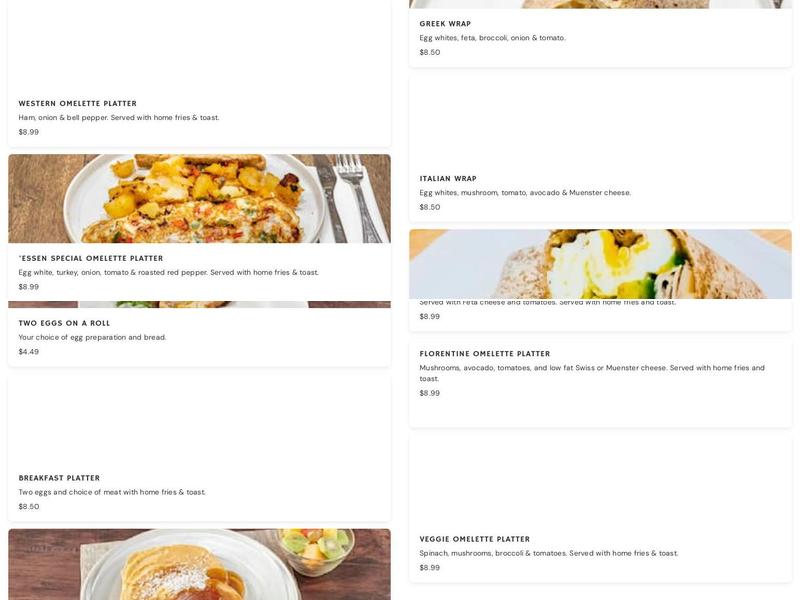Click the Florentine Omelette Platter description text

(592, 373)
